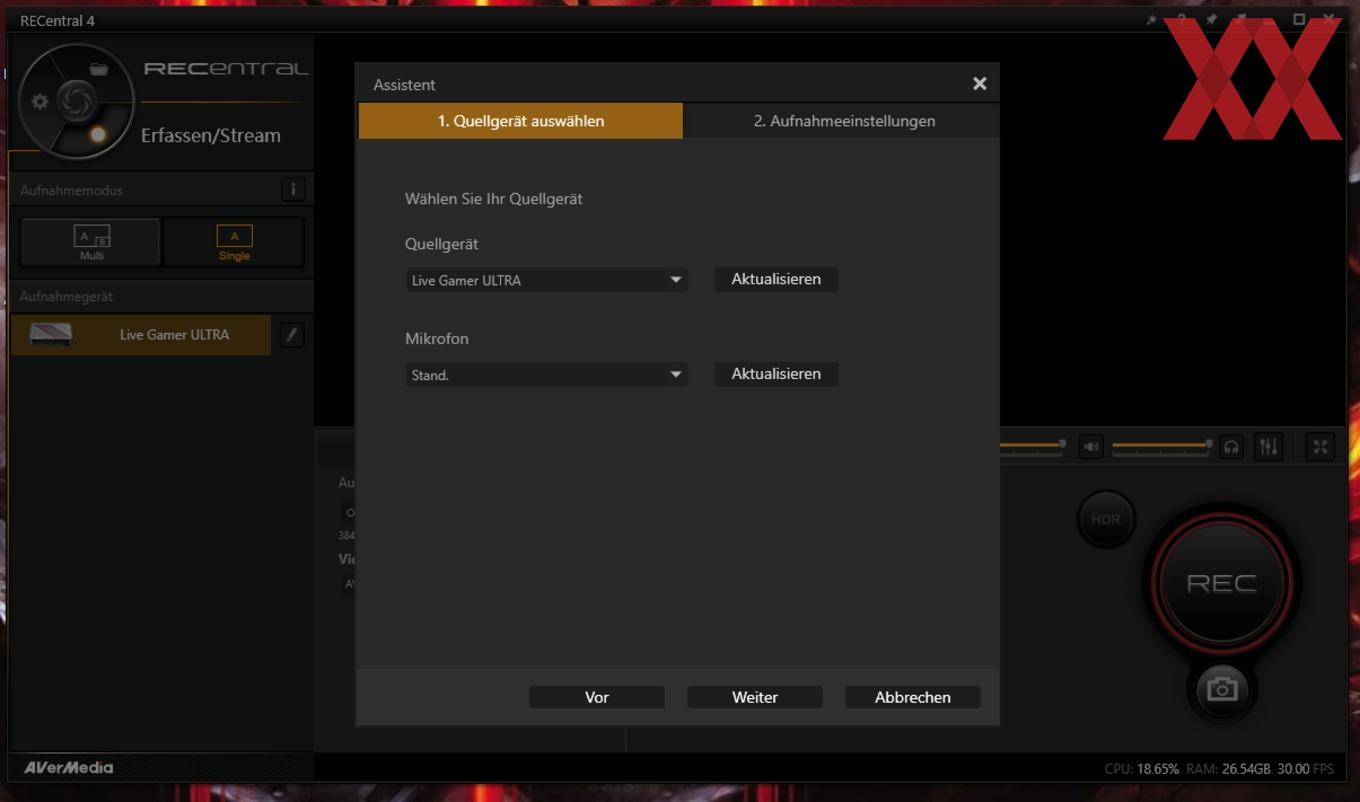Show info for Aufnahmemodus
This screenshot has height=802, width=1360.
293,189
